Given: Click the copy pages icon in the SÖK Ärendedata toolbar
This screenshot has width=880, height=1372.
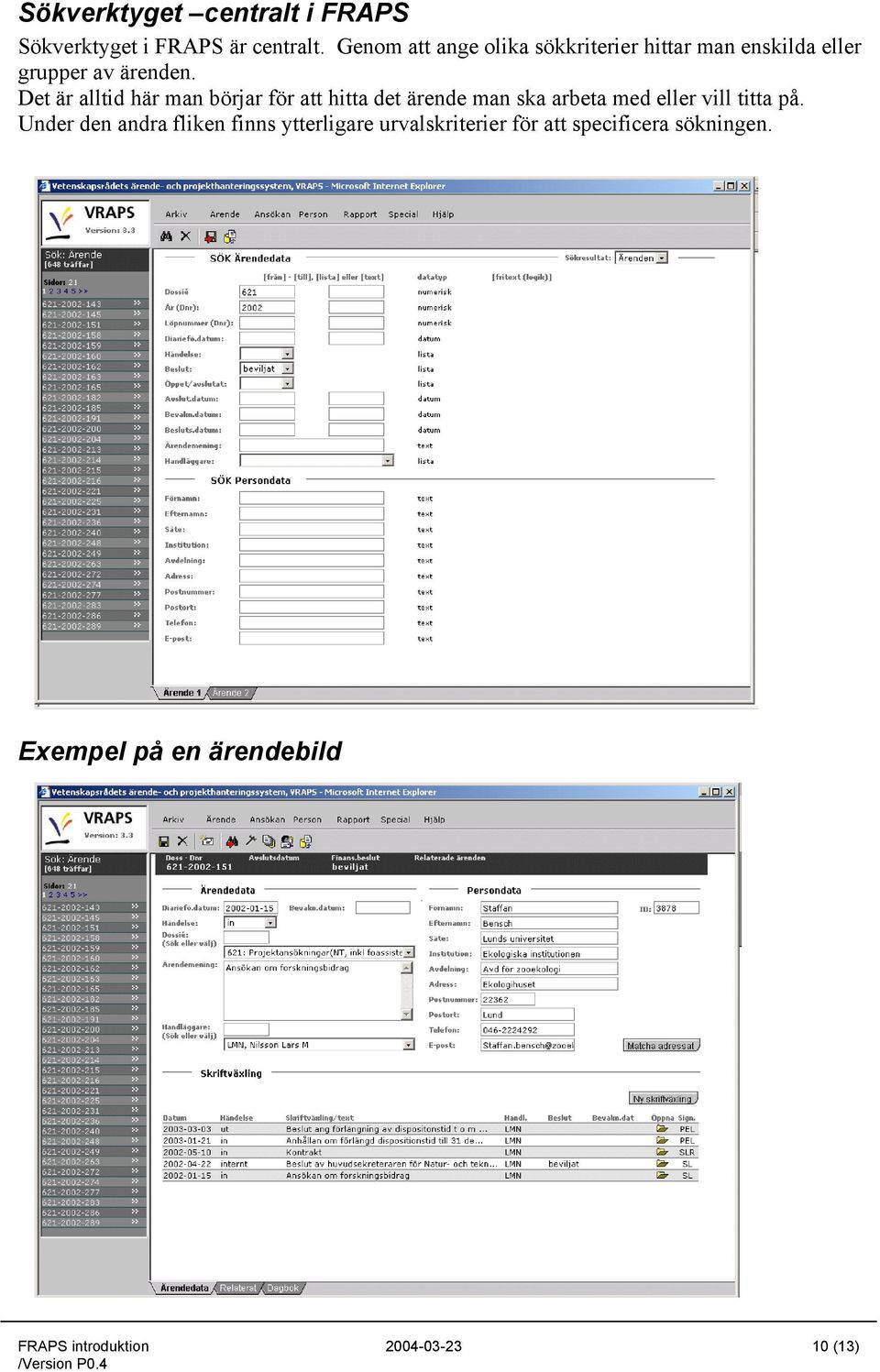Looking at the screenshot, I should click(228, 236).
